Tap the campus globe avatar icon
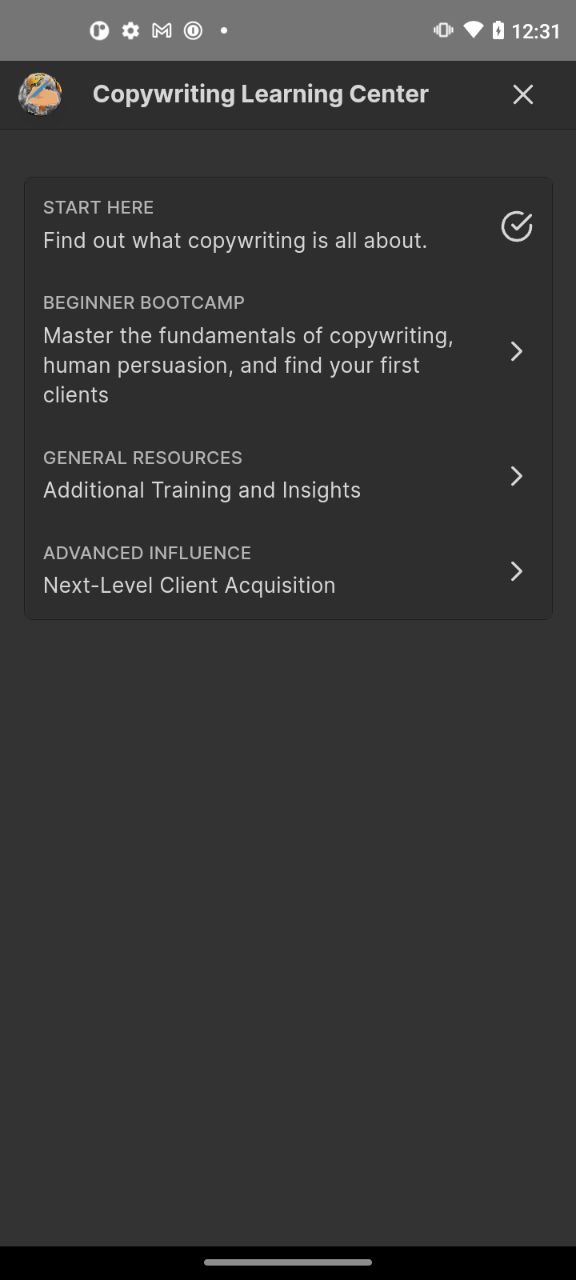This screenshot has height=1280, width=576. point(40,94)
